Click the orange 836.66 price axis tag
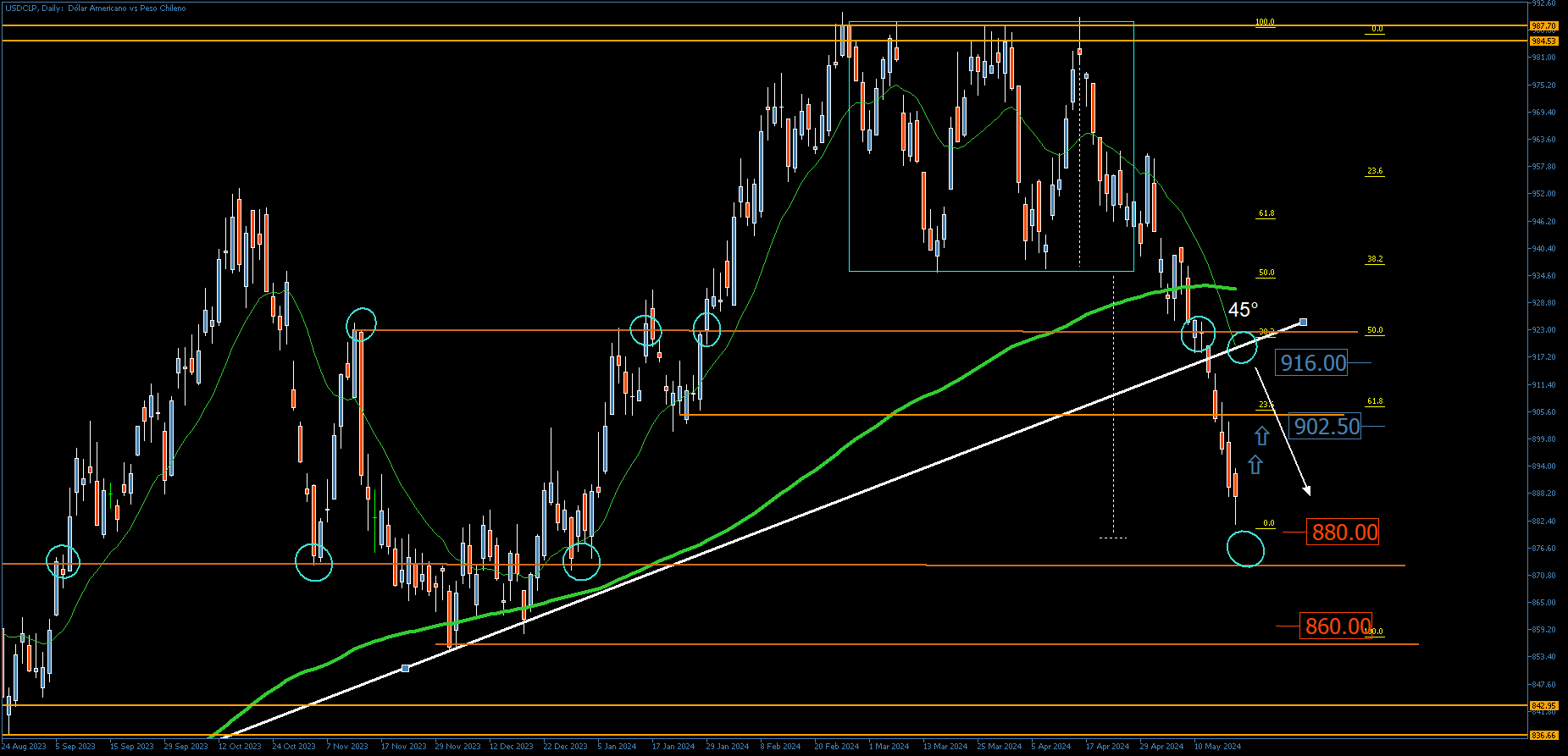 (x=1543, y=735)
